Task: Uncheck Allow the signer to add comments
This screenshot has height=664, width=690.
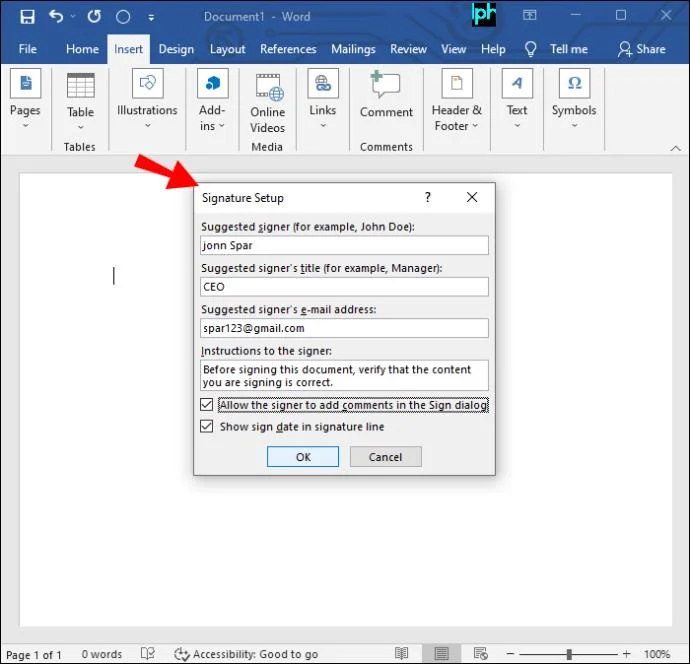Action: coord(206,404)
